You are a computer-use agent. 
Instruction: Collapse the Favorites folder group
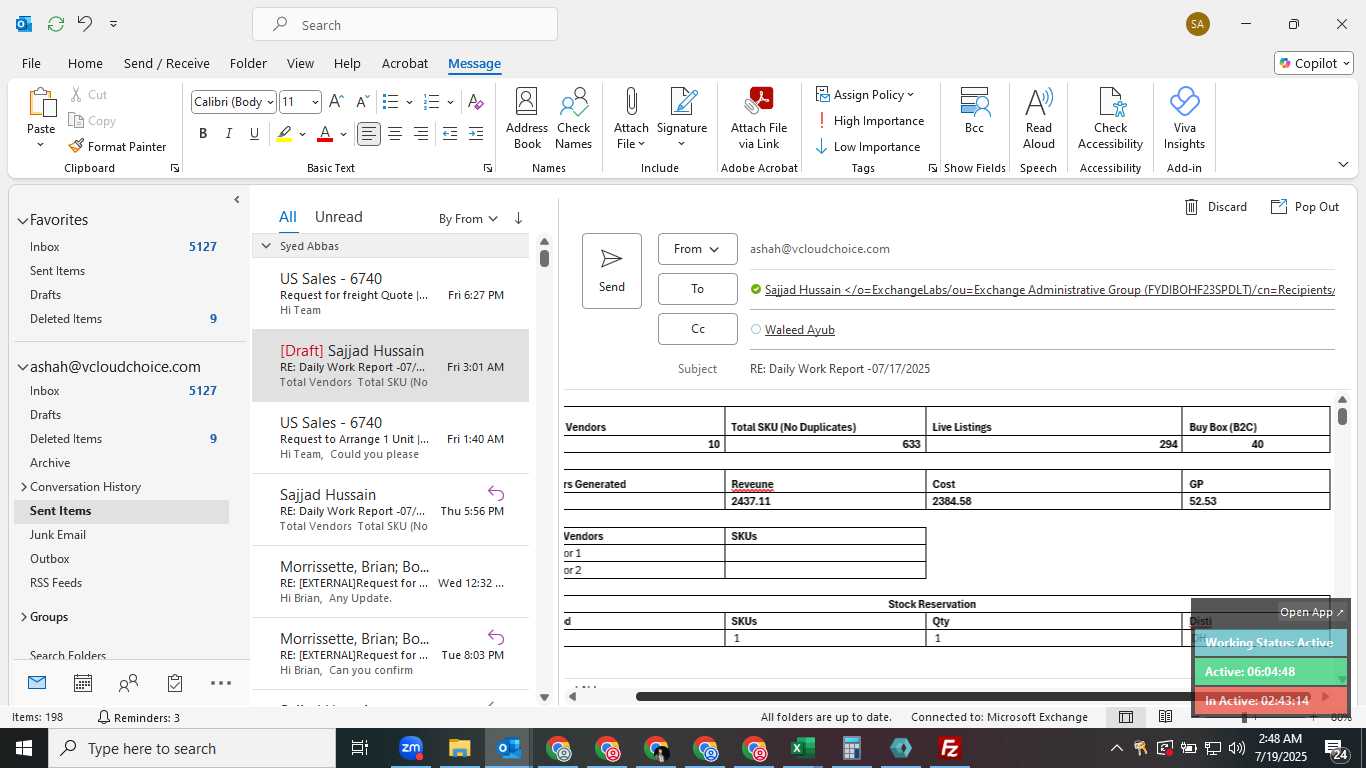(x=22, y=220)
